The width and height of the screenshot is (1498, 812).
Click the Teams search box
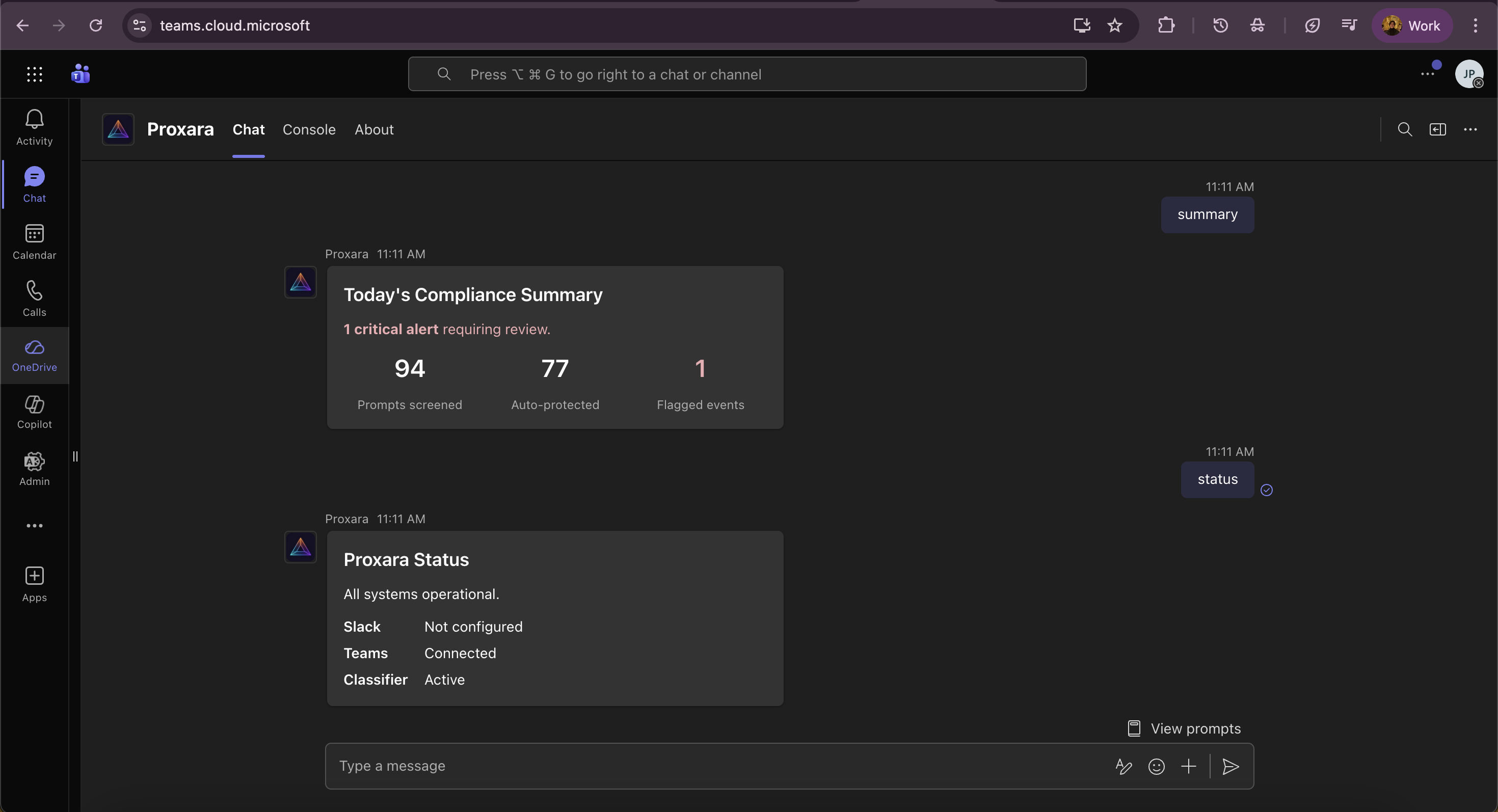pos(746,74)
